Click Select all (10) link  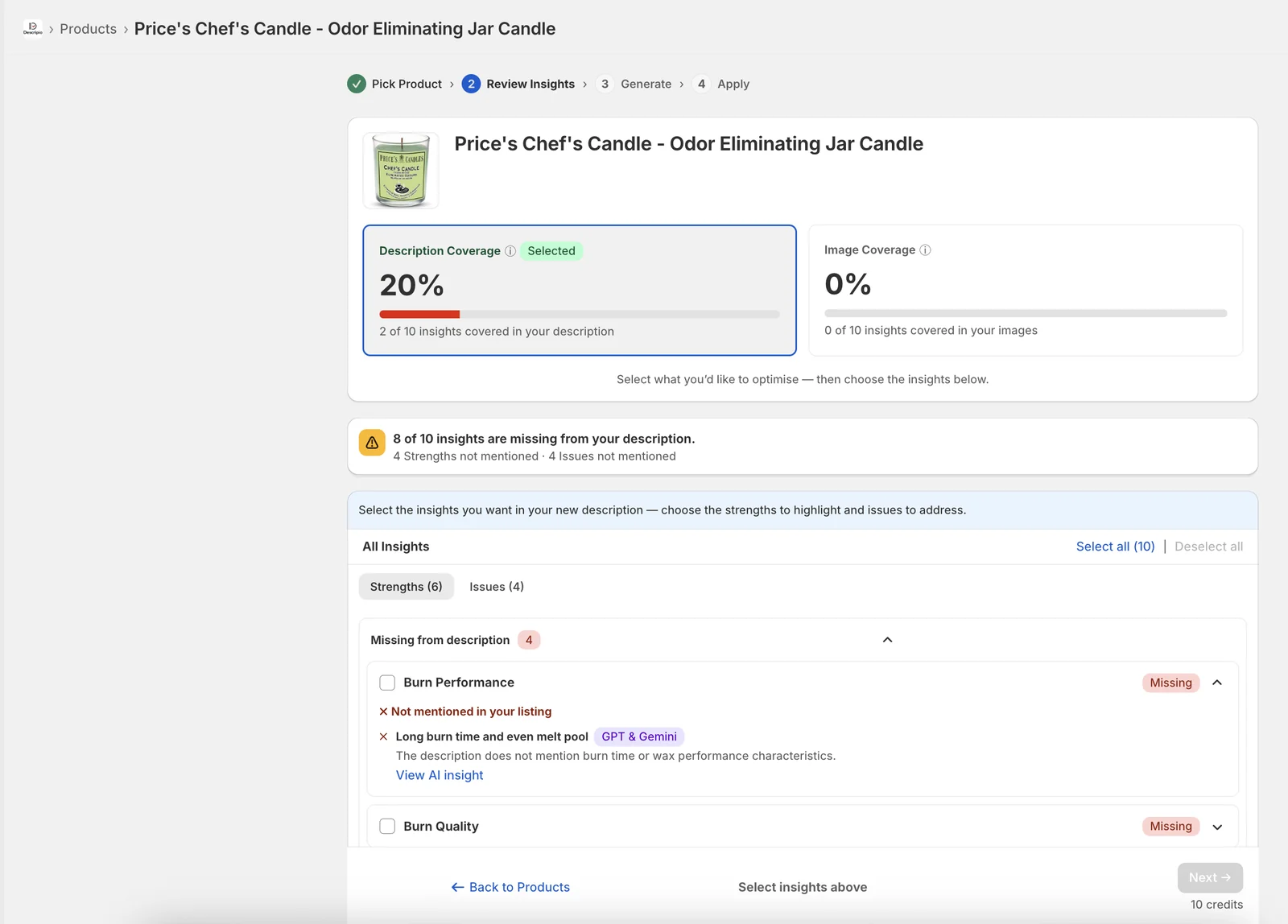click(1116, 547)
